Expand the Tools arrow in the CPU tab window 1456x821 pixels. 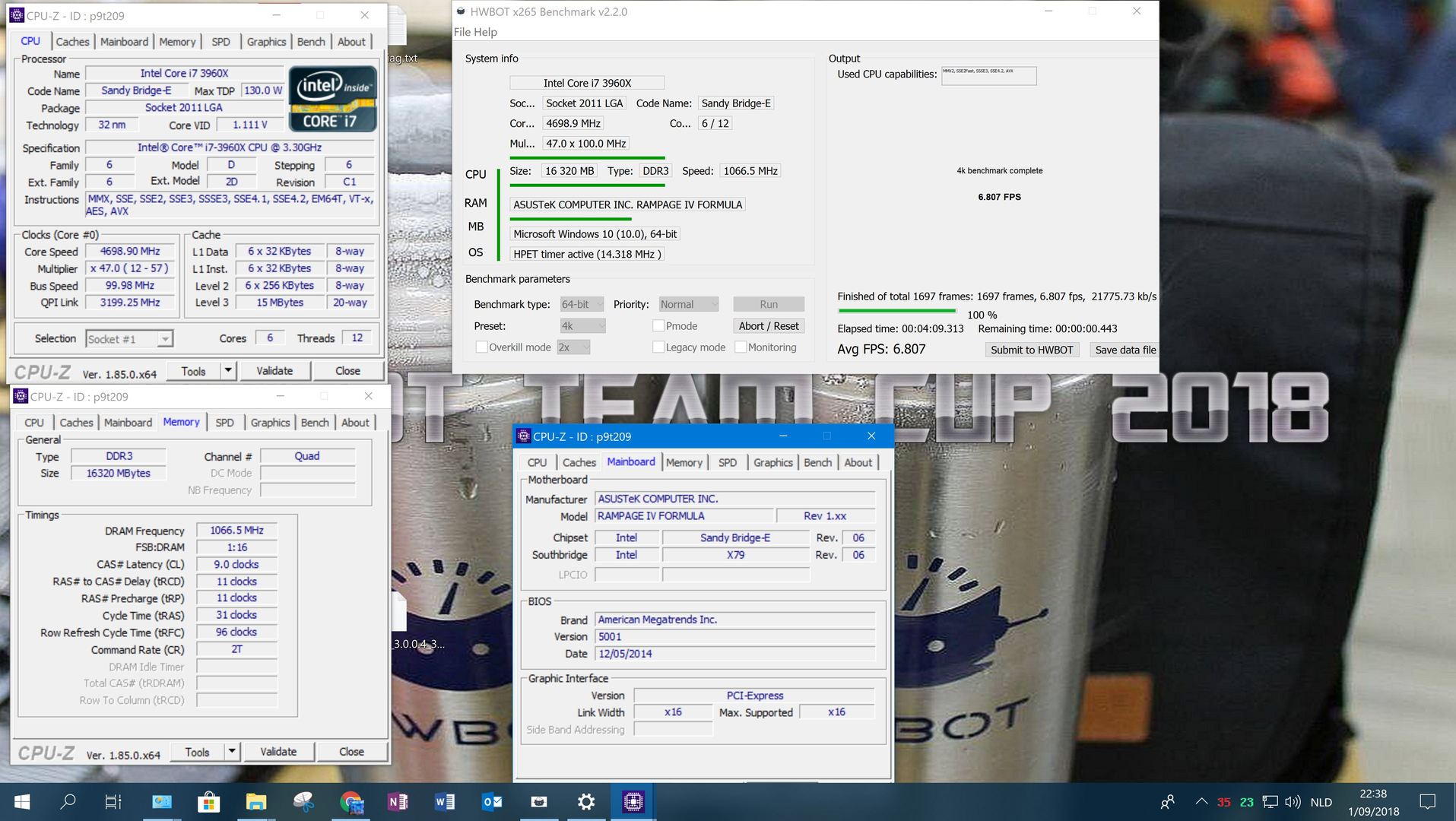click(228, 371)
